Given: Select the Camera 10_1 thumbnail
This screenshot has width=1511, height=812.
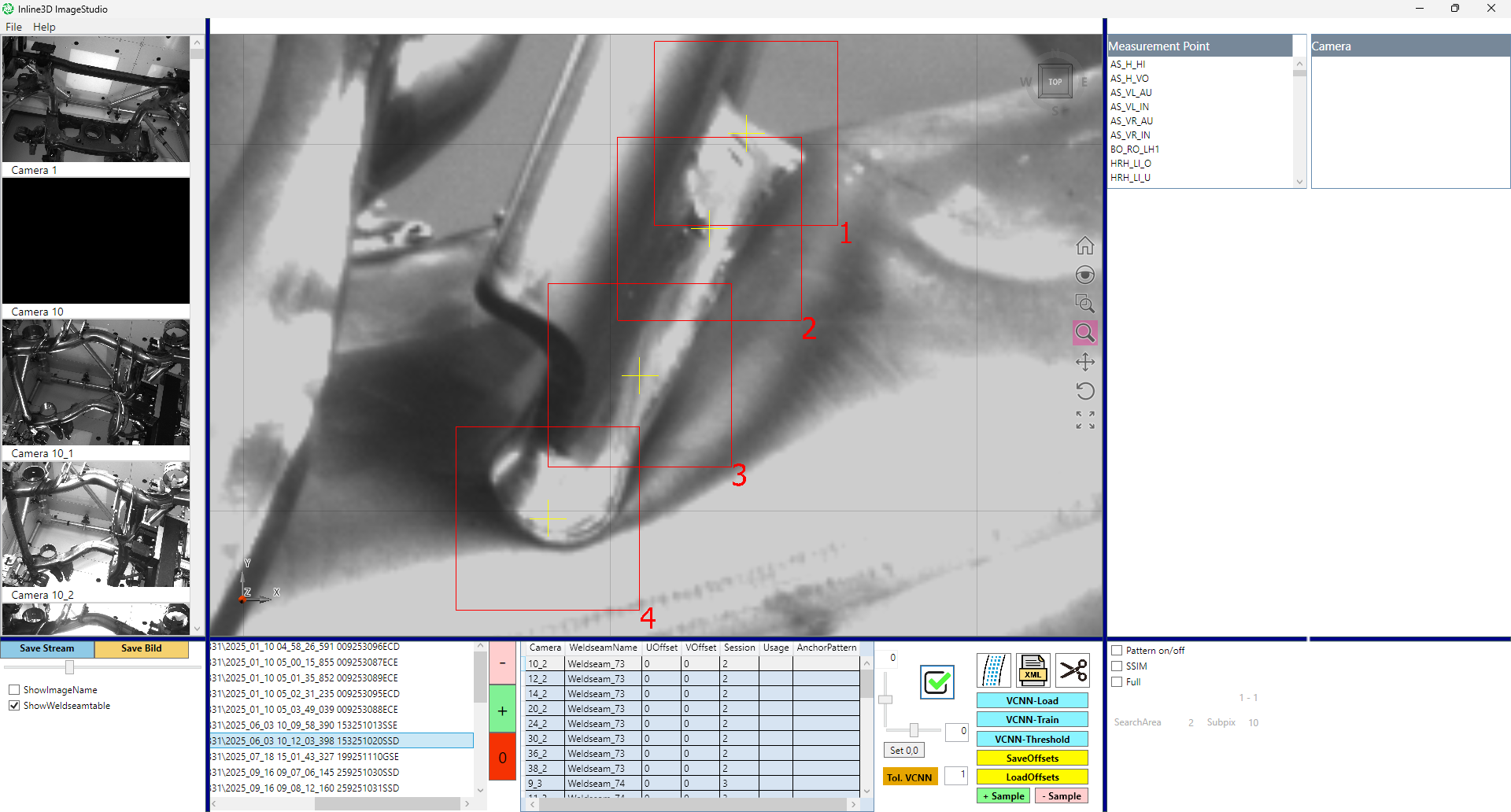Looking at the screenshot, I should pyautogui.click(x=96, y=382).
